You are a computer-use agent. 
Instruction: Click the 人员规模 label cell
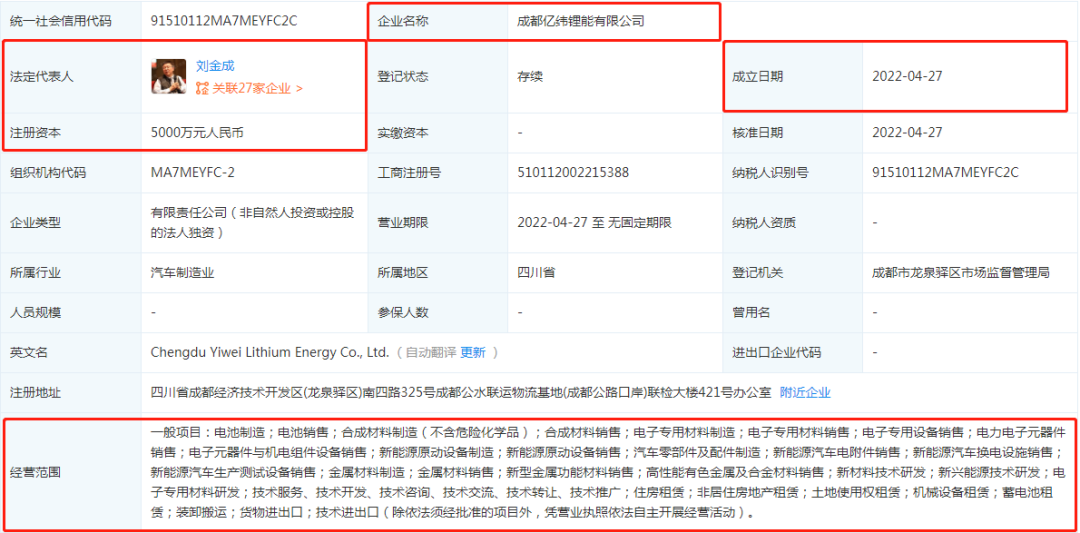(x=73, y=313)
